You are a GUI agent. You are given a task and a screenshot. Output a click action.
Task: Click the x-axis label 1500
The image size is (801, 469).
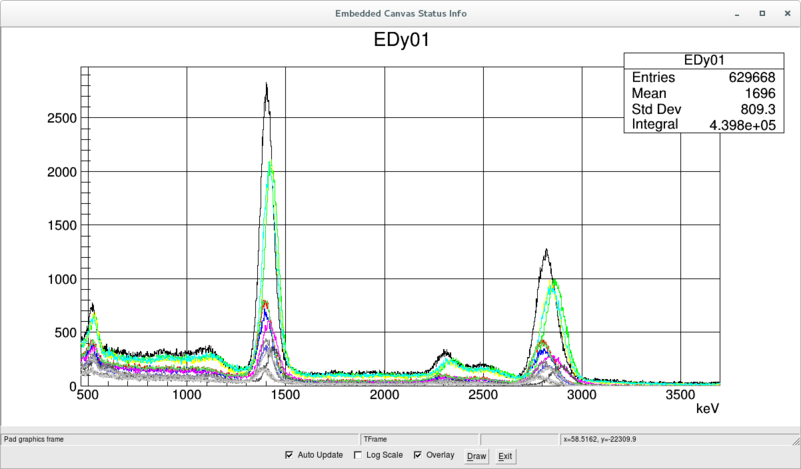pos(286,395)
